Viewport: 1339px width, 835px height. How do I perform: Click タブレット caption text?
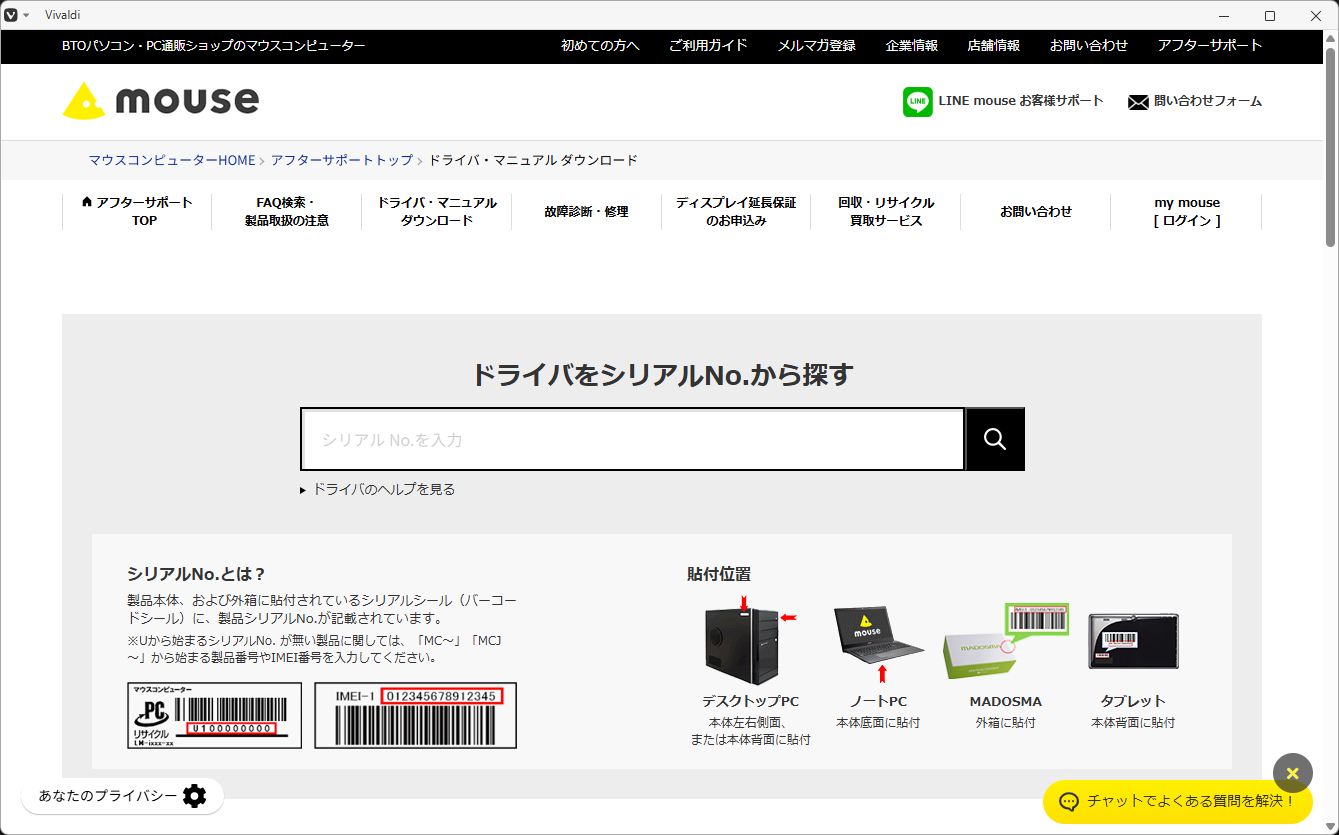click(1133, 701)
